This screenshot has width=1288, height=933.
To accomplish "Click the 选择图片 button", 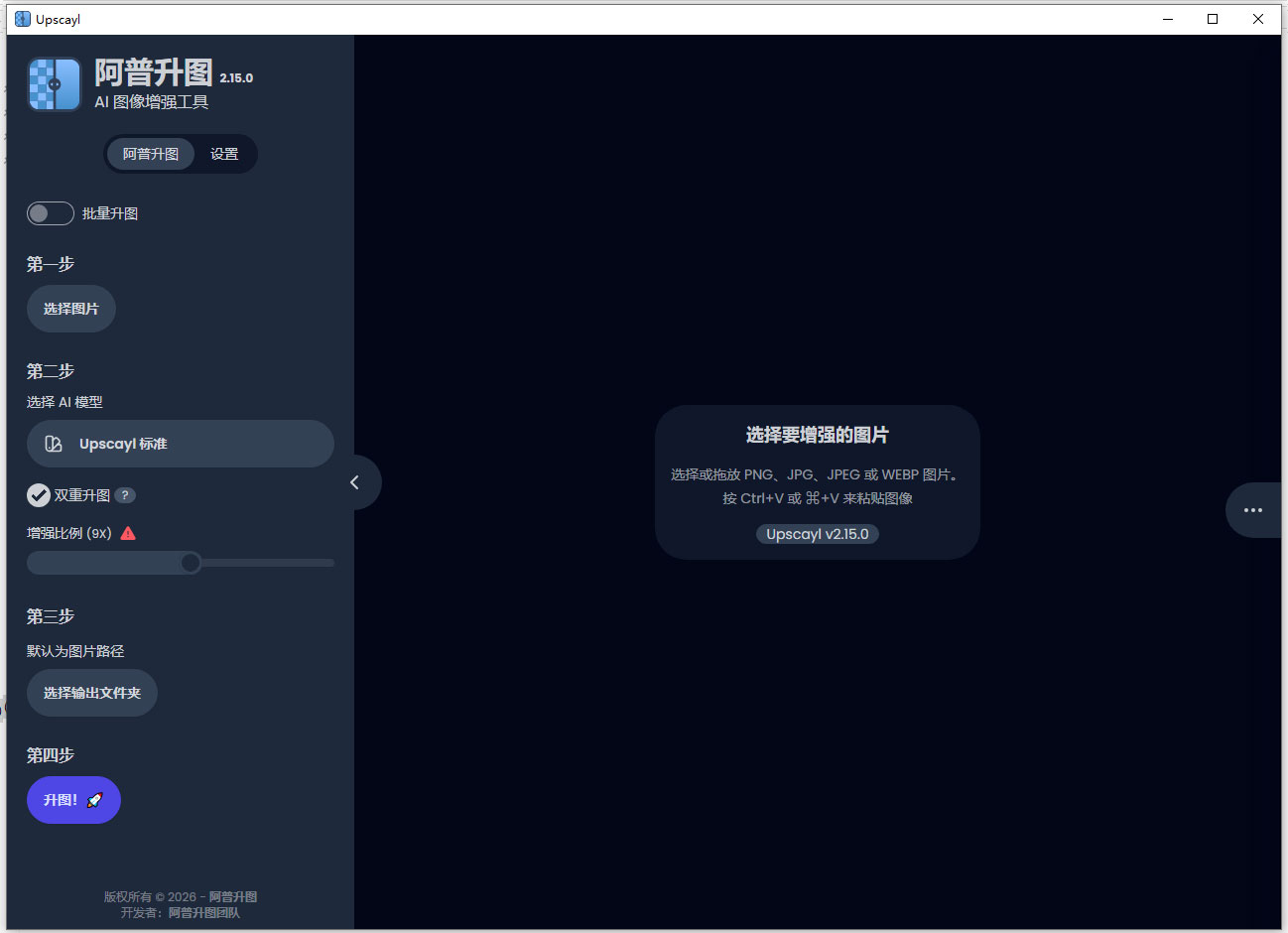I will (70, 308).
